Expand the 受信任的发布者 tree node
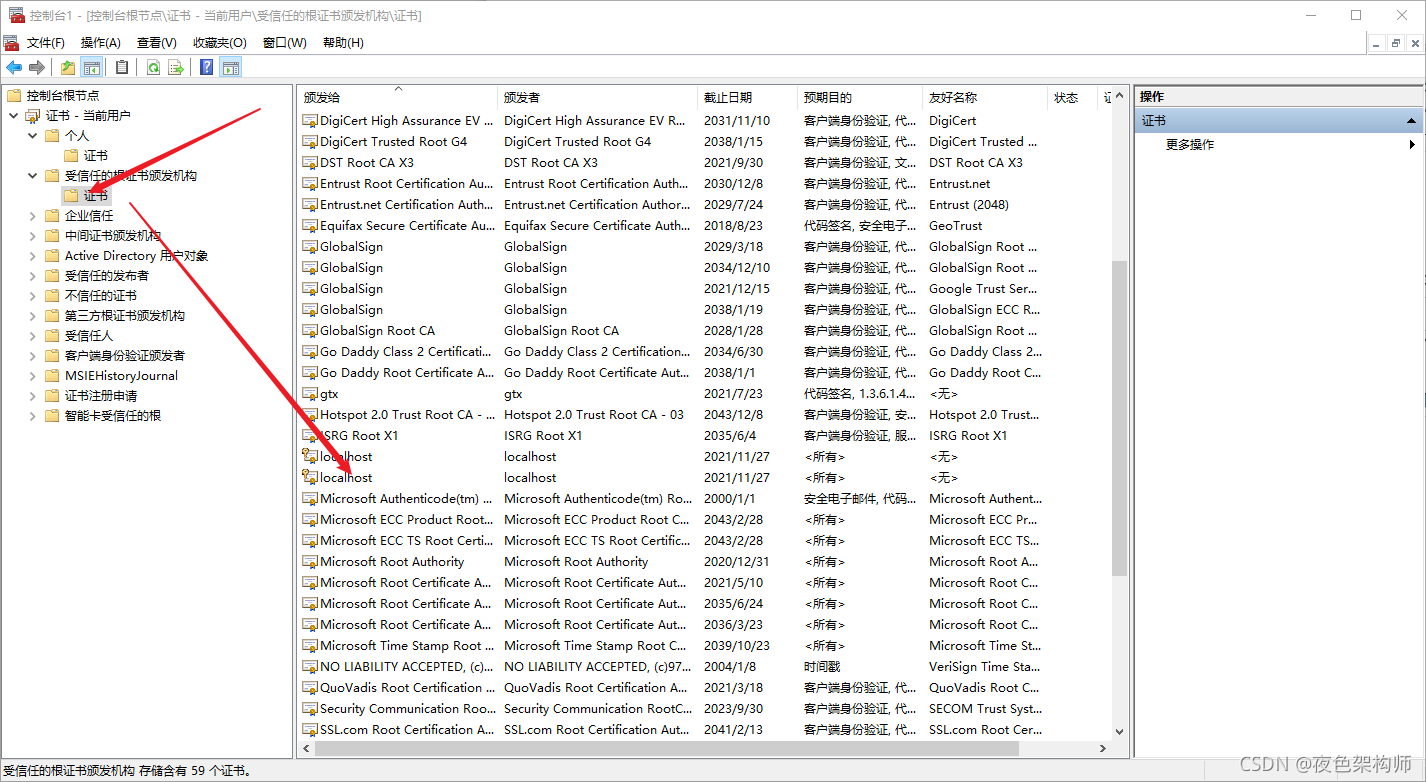This screenshot has width=1426, height=782. [x=33, y=275]
